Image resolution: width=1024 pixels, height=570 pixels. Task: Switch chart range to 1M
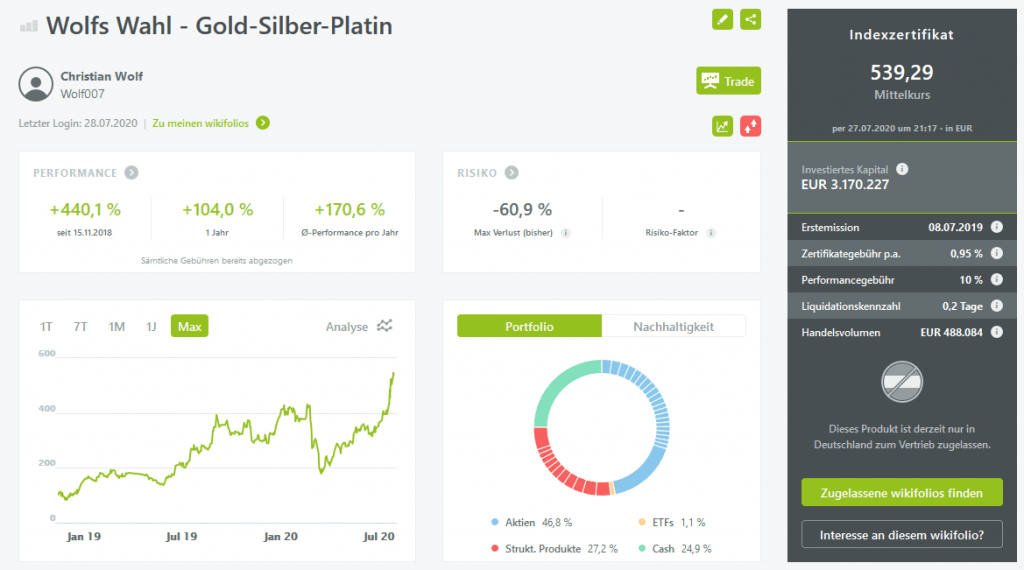point(117,326)
